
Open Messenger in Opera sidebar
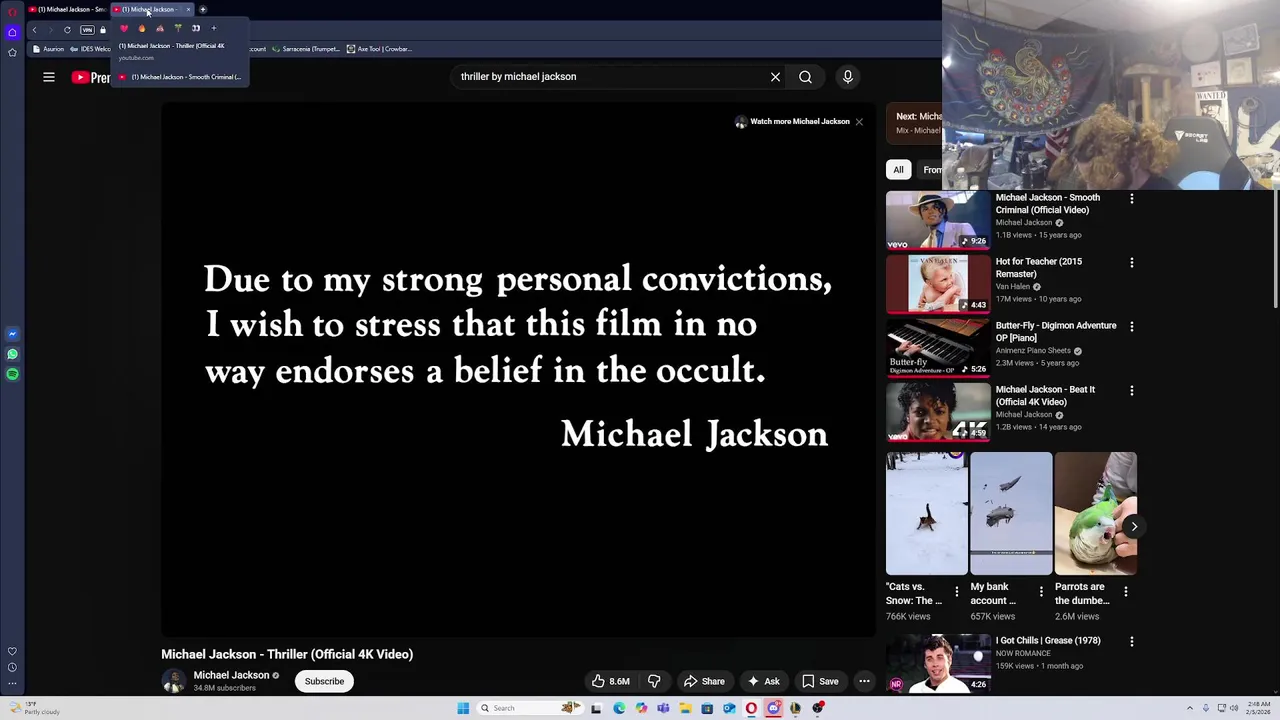point(12,334)
